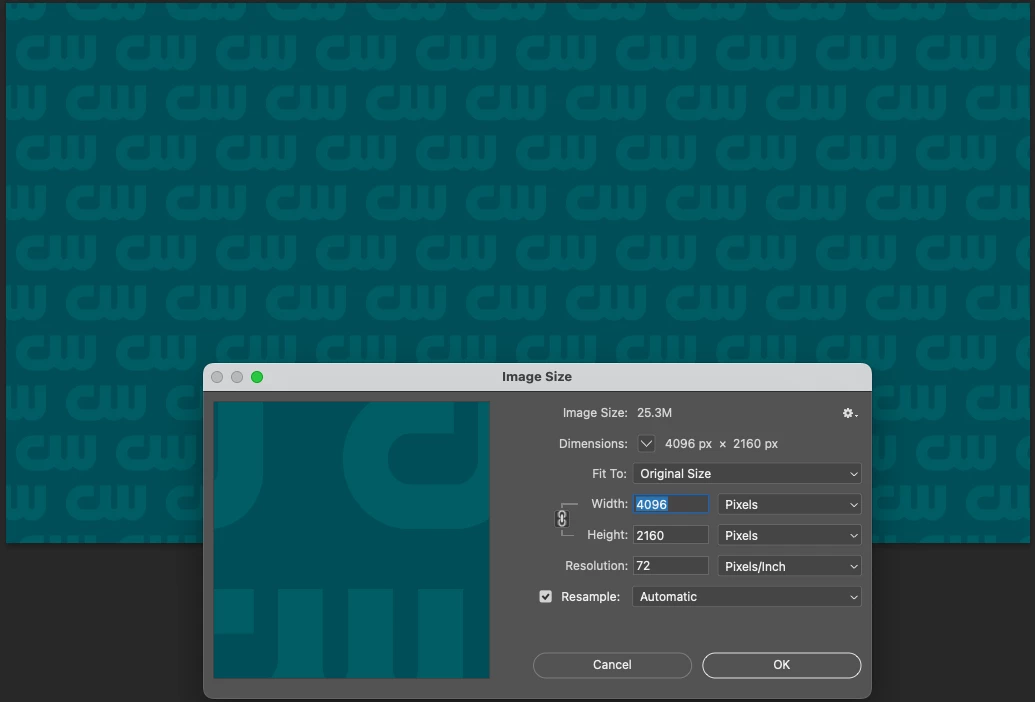
Task: Open the Width units Pixels dropdown
Action: pyautogui.click(x=789, y=505)
